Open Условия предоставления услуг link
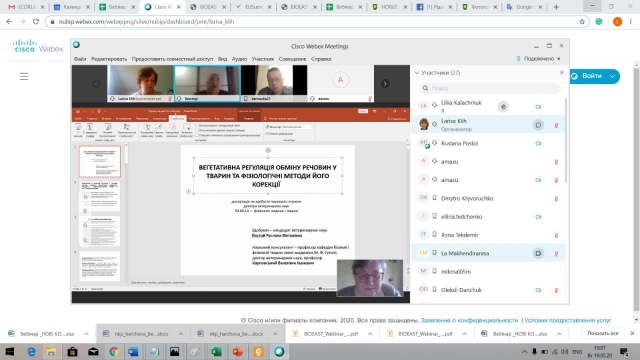Image resolution: width=640 pixels, height=360 pixels. 568,320
